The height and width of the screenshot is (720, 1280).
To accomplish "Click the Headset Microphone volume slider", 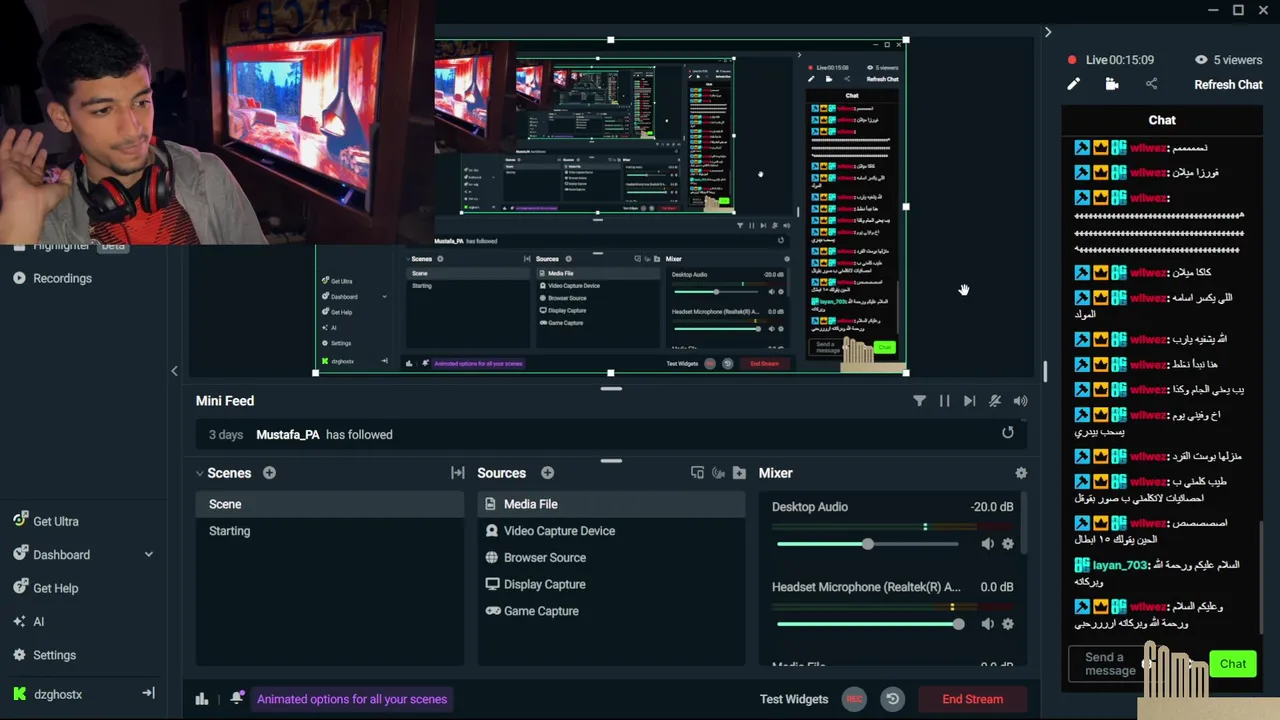I will pyautogui.click(x=867, y=624).
